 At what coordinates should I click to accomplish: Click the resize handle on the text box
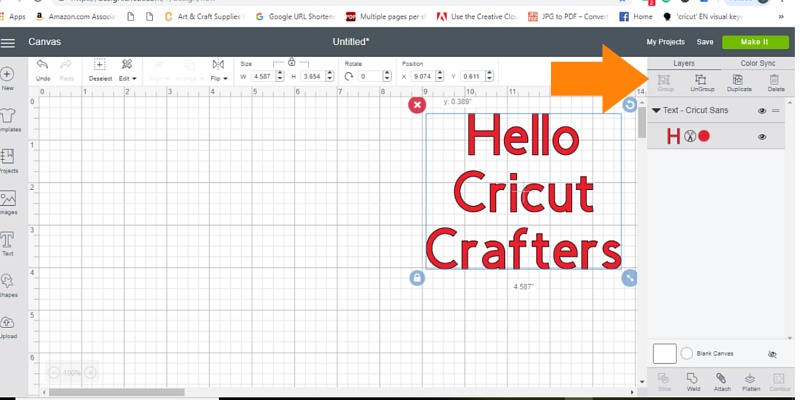[630, 278]
